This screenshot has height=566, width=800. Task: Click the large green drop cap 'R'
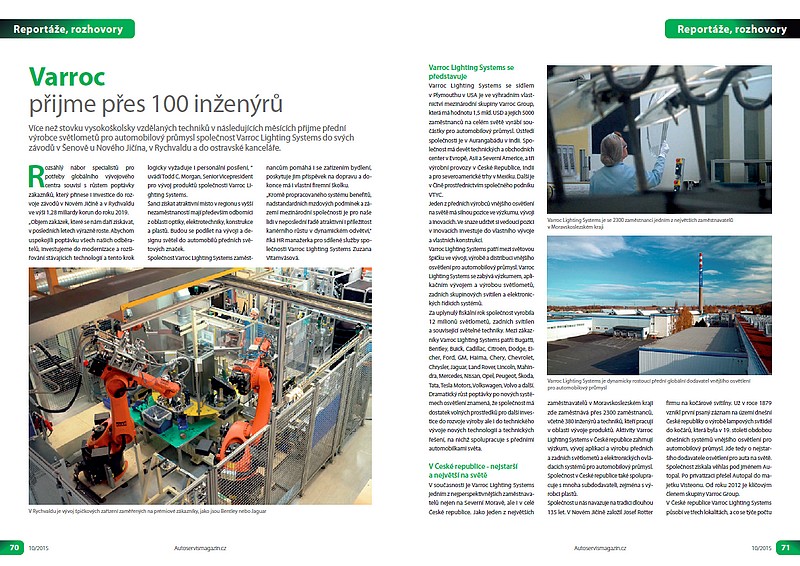tap(36, 176)
